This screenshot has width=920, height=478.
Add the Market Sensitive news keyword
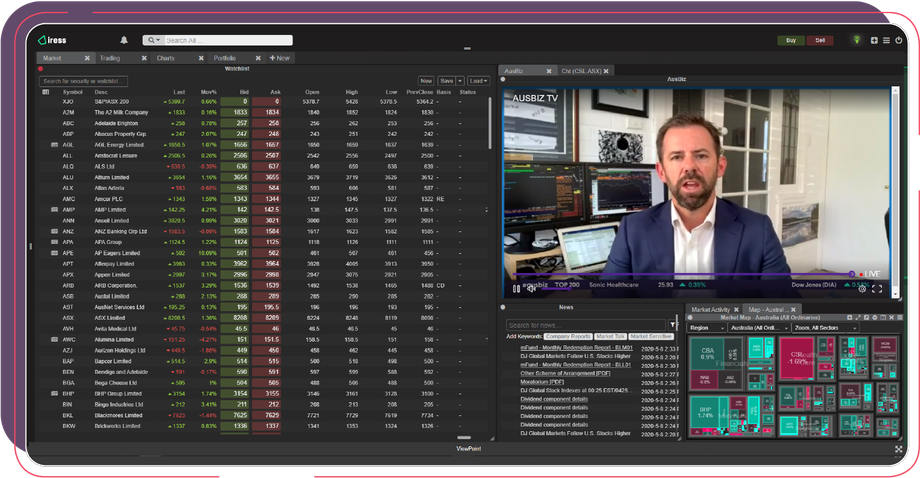tap(651, 337)
